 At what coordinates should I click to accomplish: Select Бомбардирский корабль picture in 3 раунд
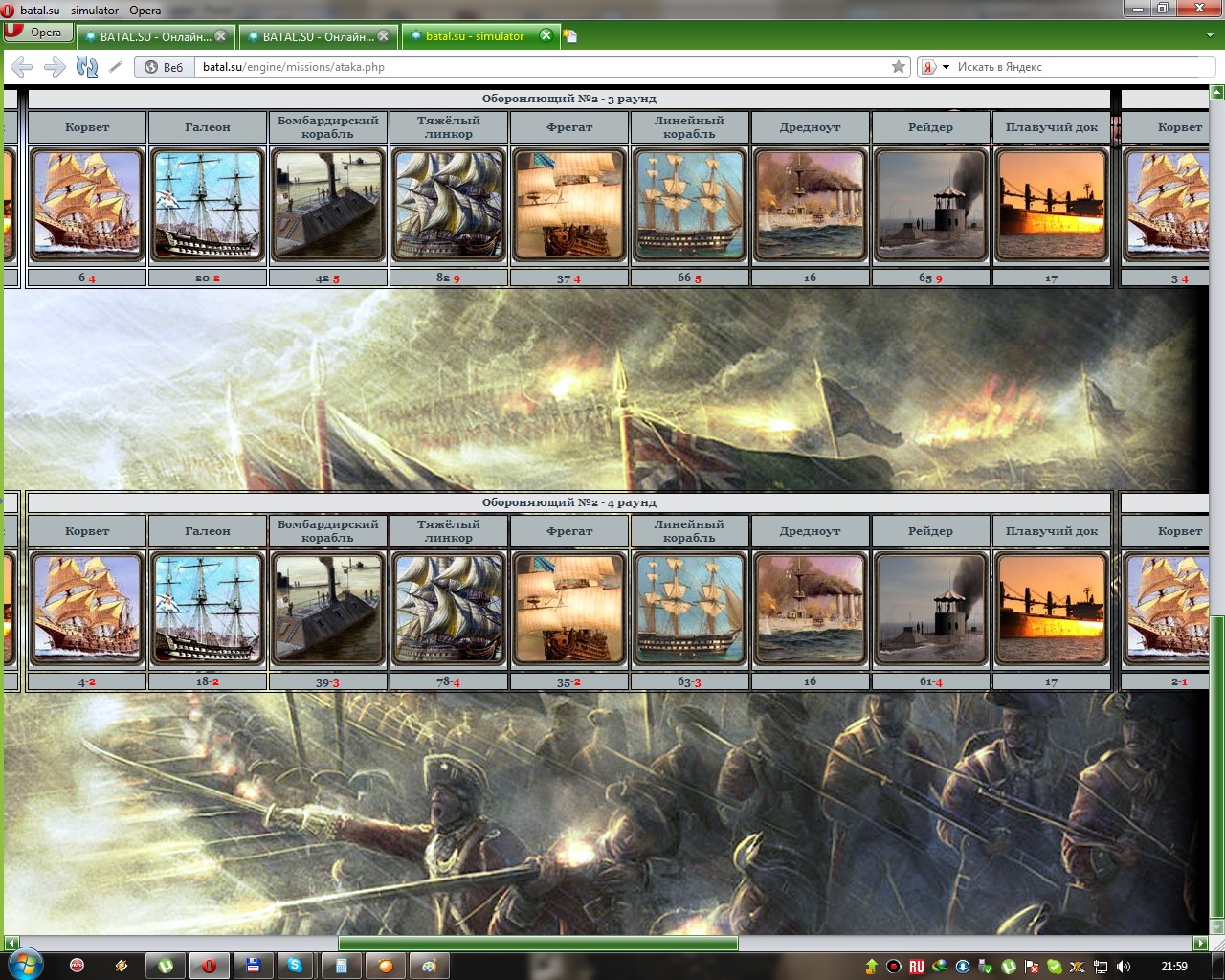[328, 205]
